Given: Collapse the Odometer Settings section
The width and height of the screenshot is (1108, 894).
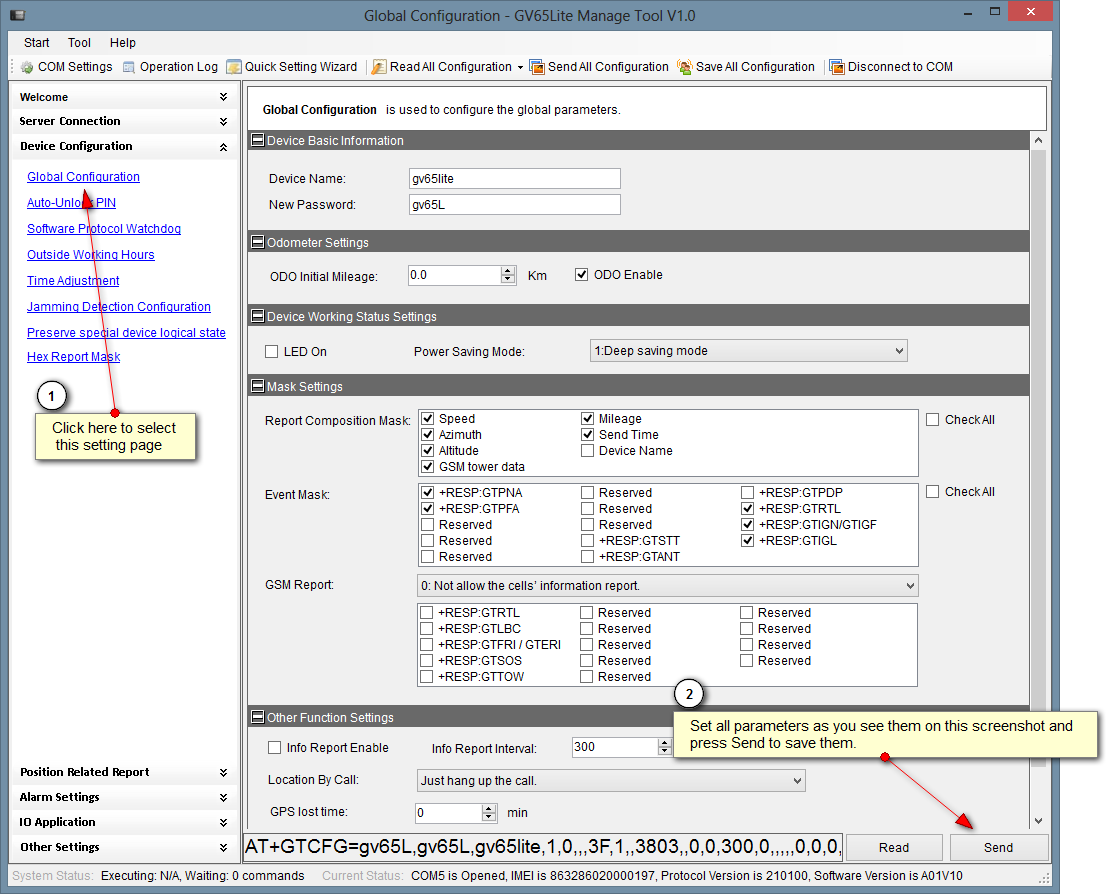Looking at the screenshot, I should (258, 242).
